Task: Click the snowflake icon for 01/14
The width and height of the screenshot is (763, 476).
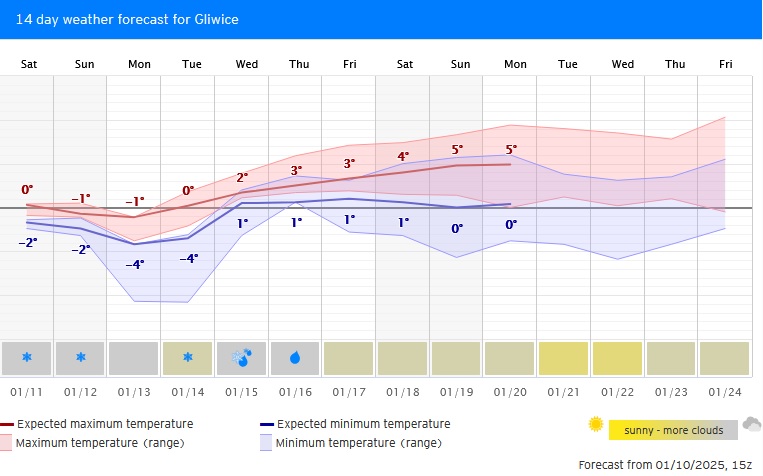Action: (188, 357)
